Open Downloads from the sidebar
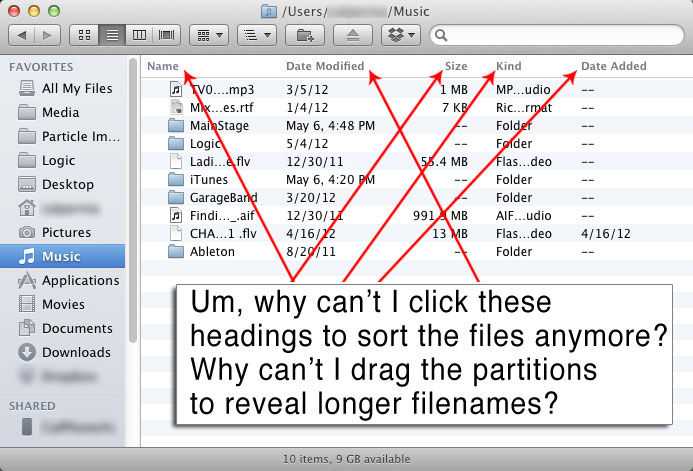 point(65,352)
